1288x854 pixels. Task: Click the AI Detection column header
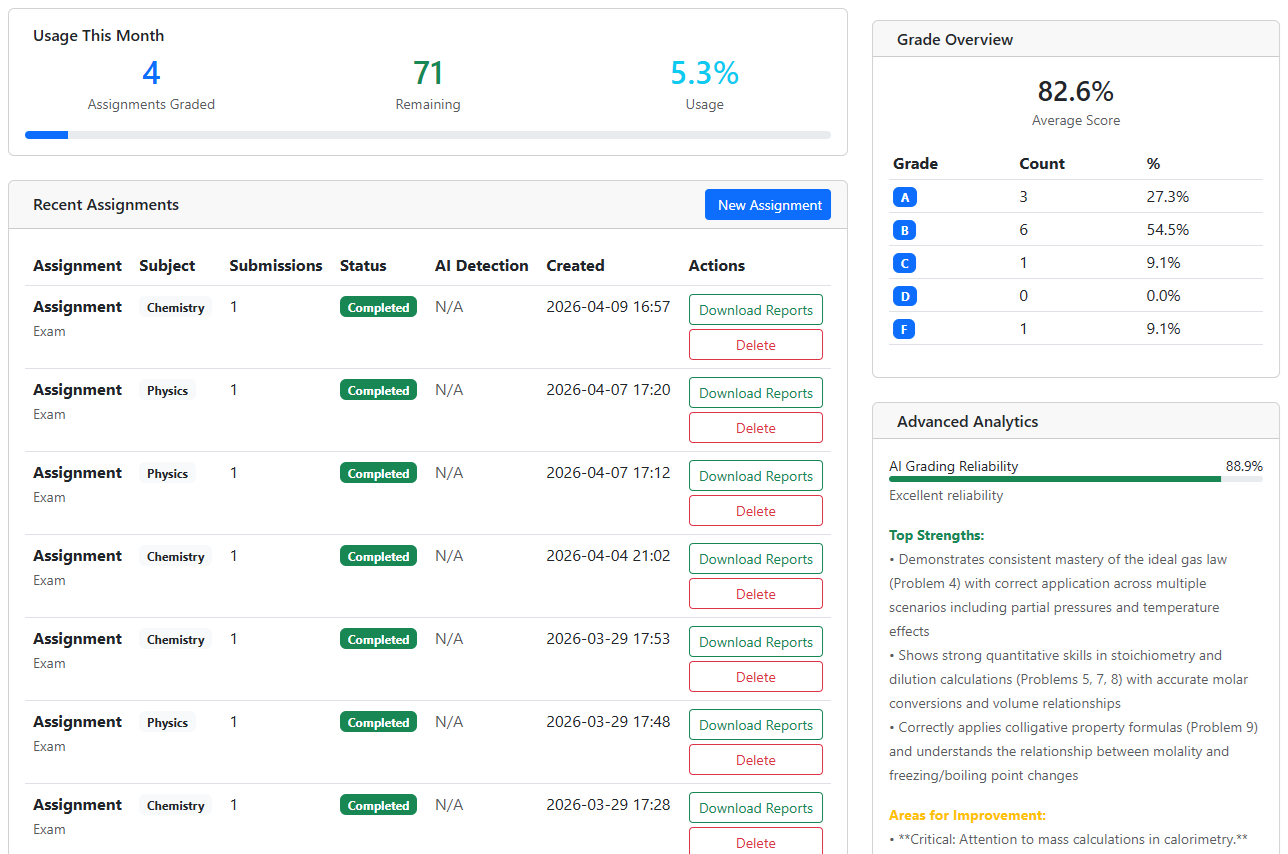481,265
